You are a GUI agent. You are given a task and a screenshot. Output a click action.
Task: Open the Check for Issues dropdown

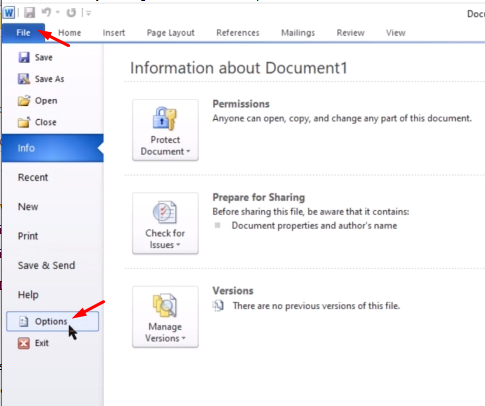(x=165, y=223)
